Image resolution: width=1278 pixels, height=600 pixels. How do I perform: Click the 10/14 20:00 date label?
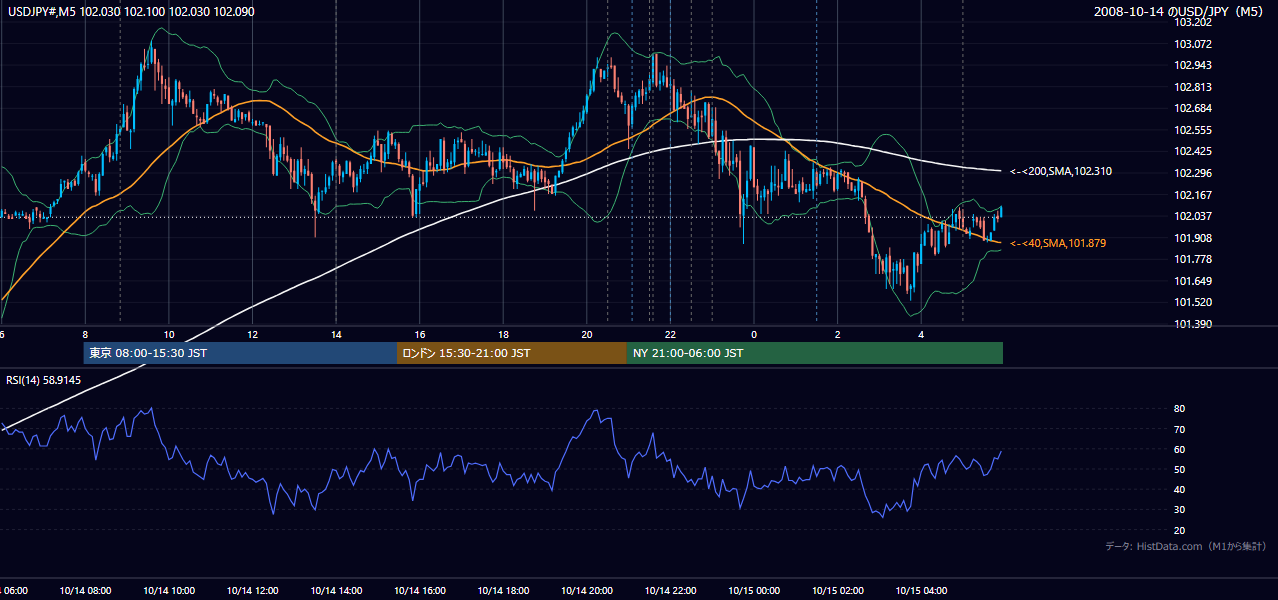pyautogui.click(x=588, y=590)
